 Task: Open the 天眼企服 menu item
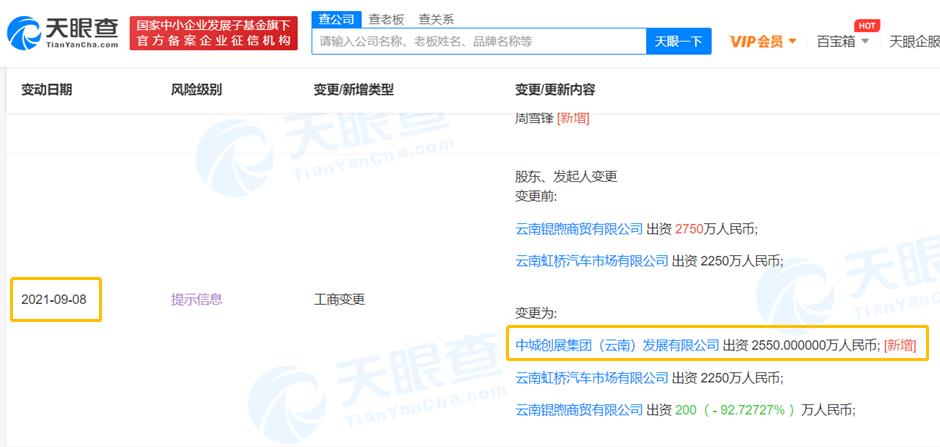(914, 41)
